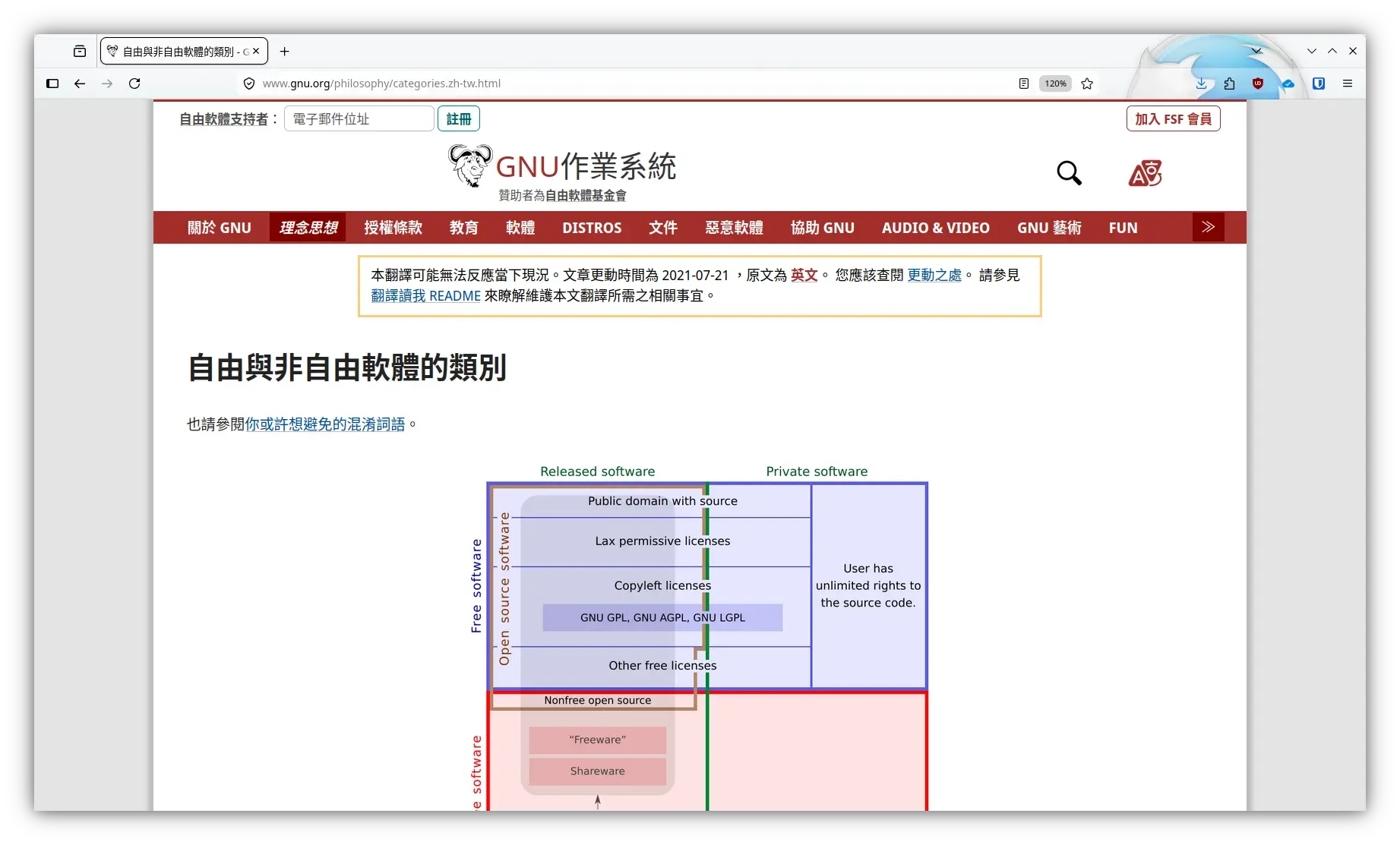Open the 授權條款 menu
Viewport: 1400px width, 845px height.
pyautogui.click(x=393, y=228)
